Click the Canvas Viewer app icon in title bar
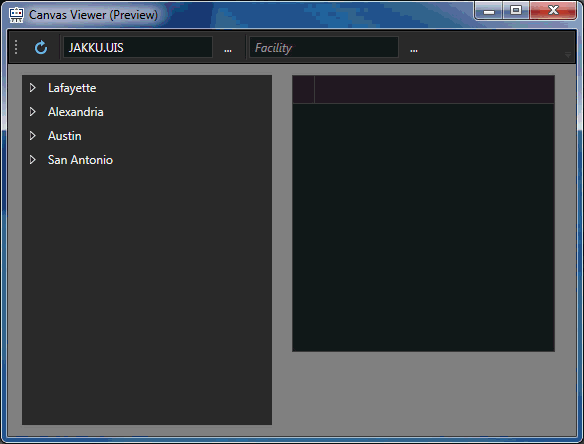This screenshot has height=444, width=584. [x=16, y=15]
